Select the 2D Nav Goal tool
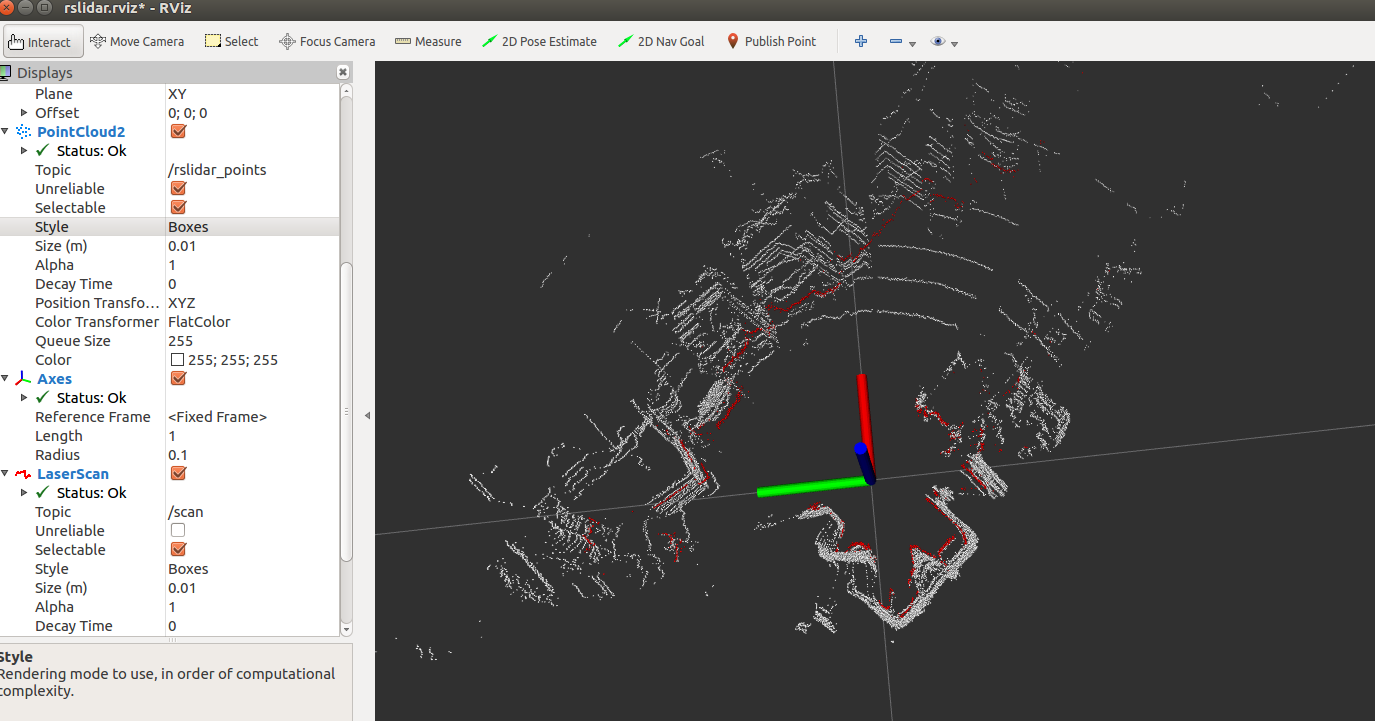Screen dimensions: 1375x721 point(661,41)
